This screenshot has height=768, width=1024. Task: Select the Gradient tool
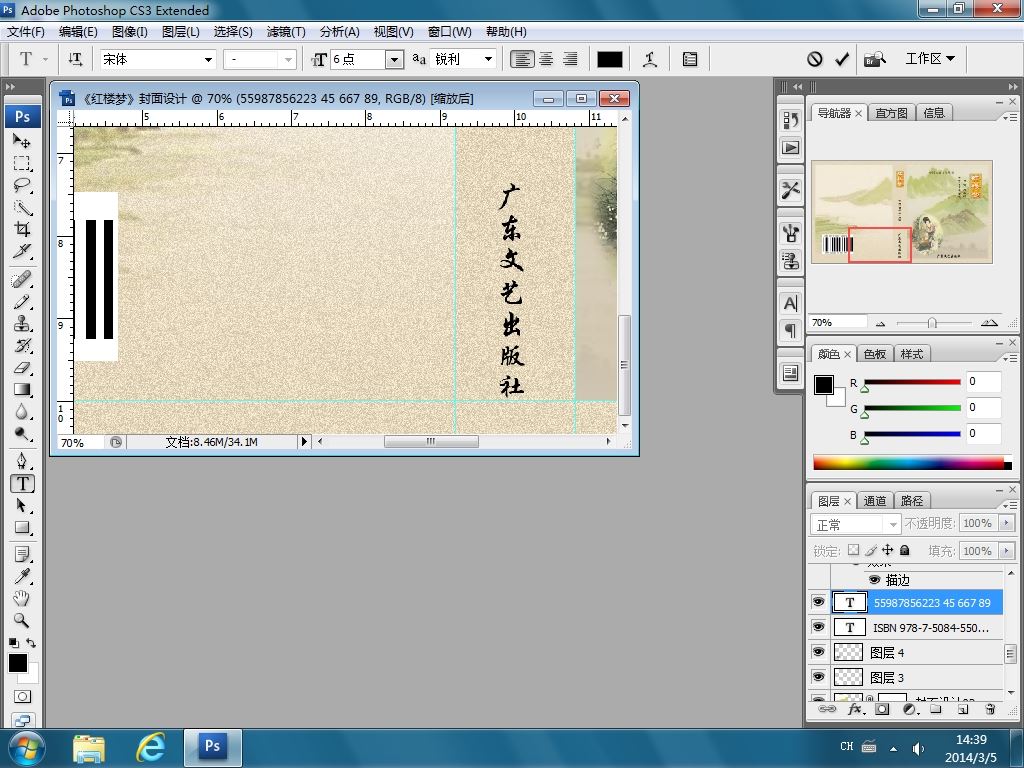(x=22, y=390)
